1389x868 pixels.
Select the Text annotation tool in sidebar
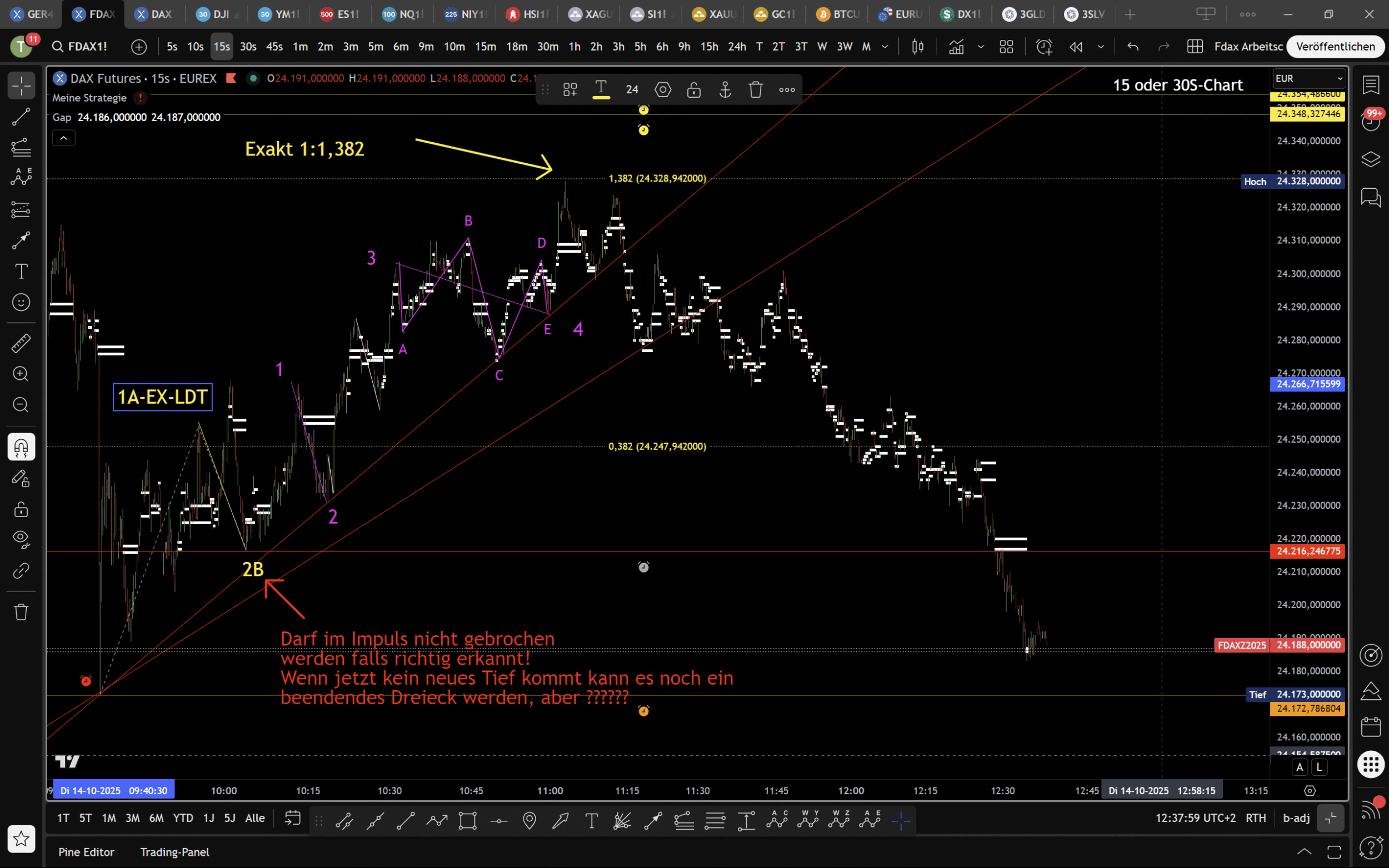(21, 271)
